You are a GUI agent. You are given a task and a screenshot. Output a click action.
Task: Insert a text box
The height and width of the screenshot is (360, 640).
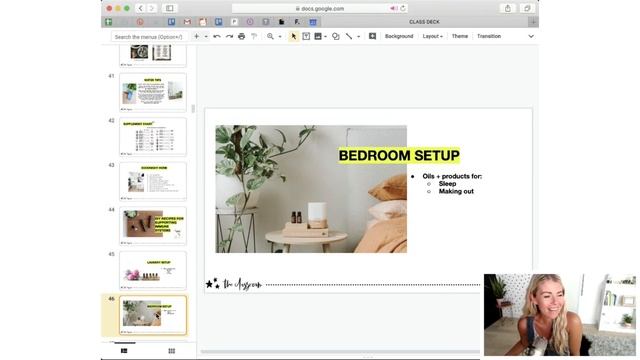click(x=306, y=36)
